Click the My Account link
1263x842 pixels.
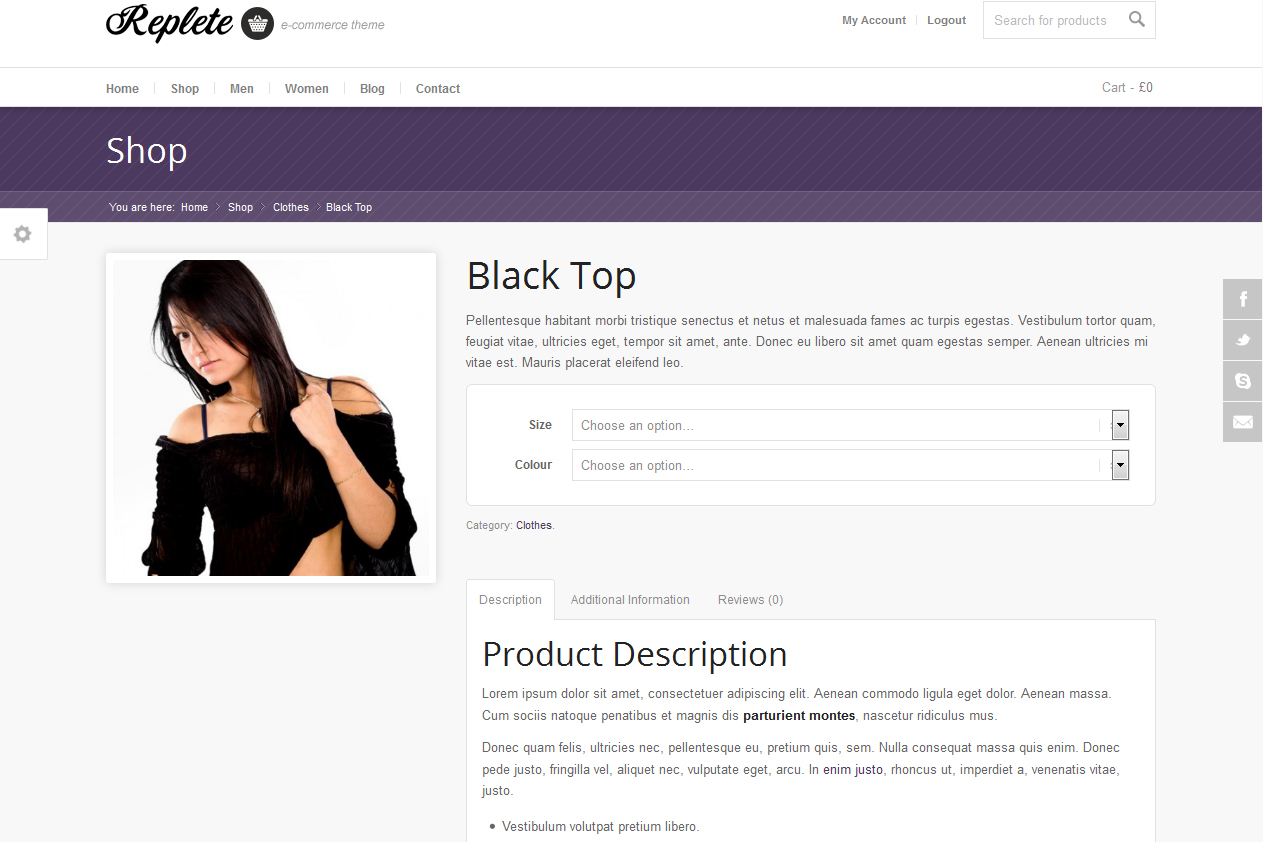(873, 20)
